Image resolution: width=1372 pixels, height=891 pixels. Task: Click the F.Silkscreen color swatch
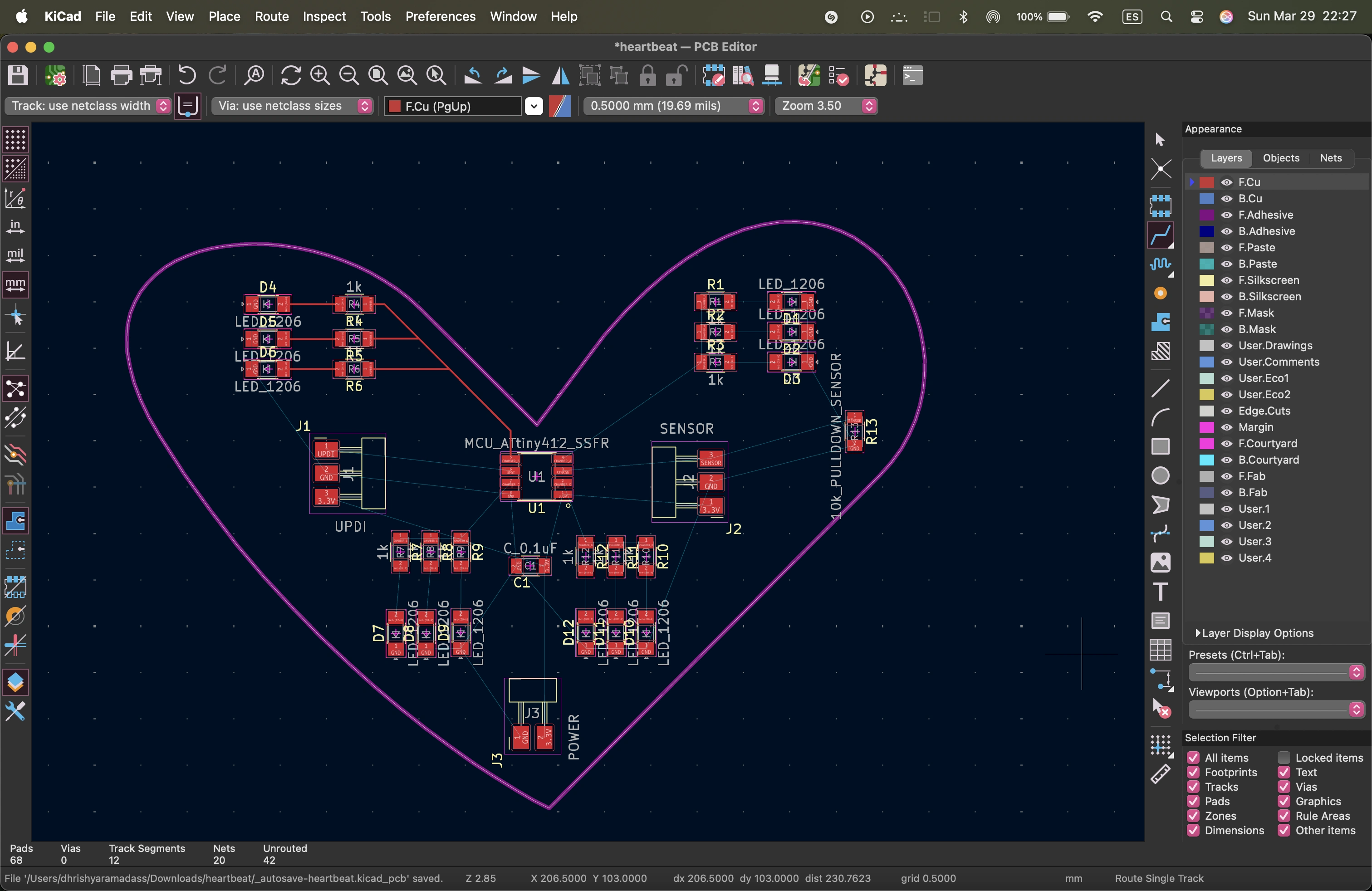tap(1206, 280)
